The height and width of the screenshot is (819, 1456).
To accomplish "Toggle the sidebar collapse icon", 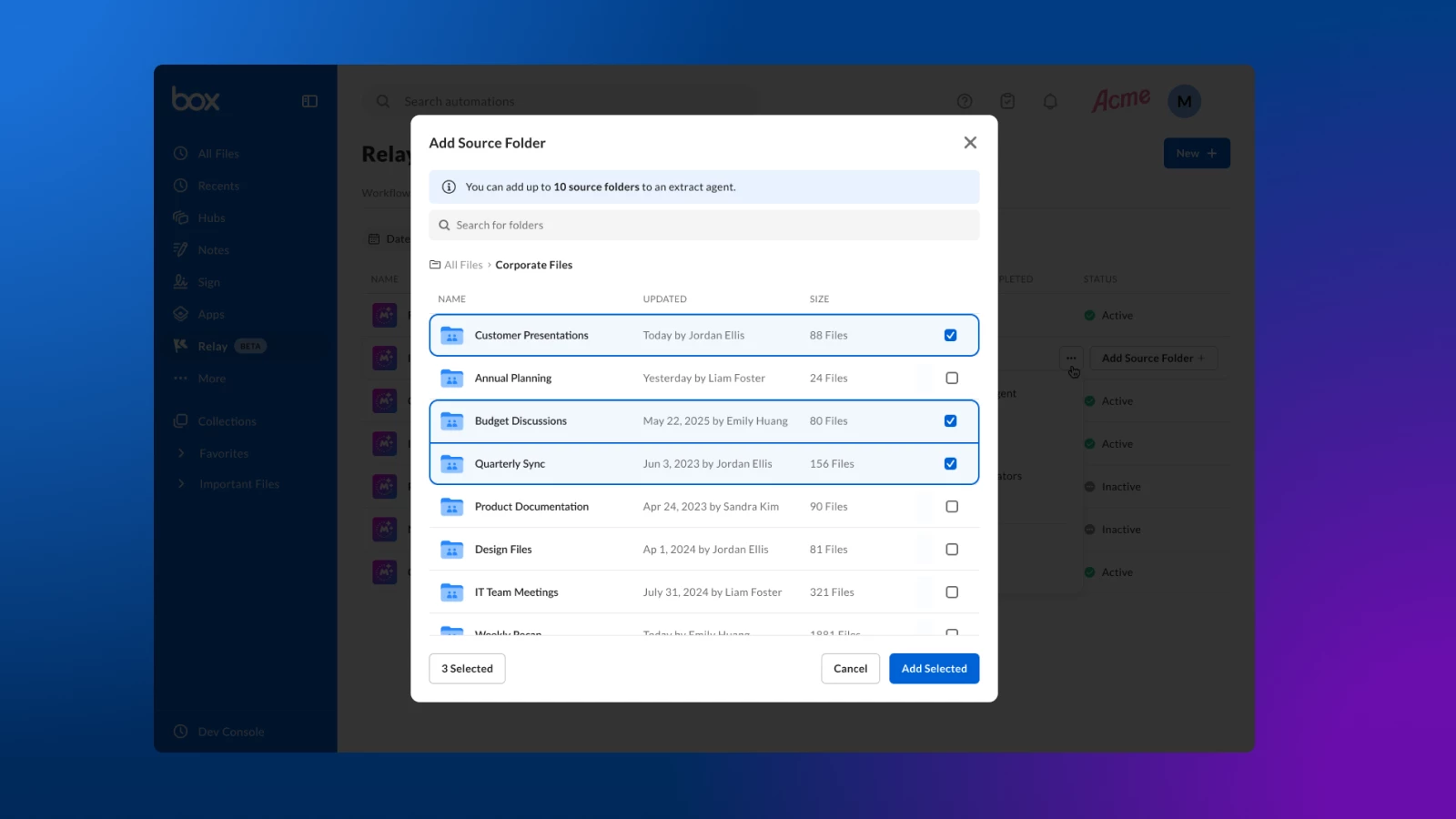I will 309,101.
